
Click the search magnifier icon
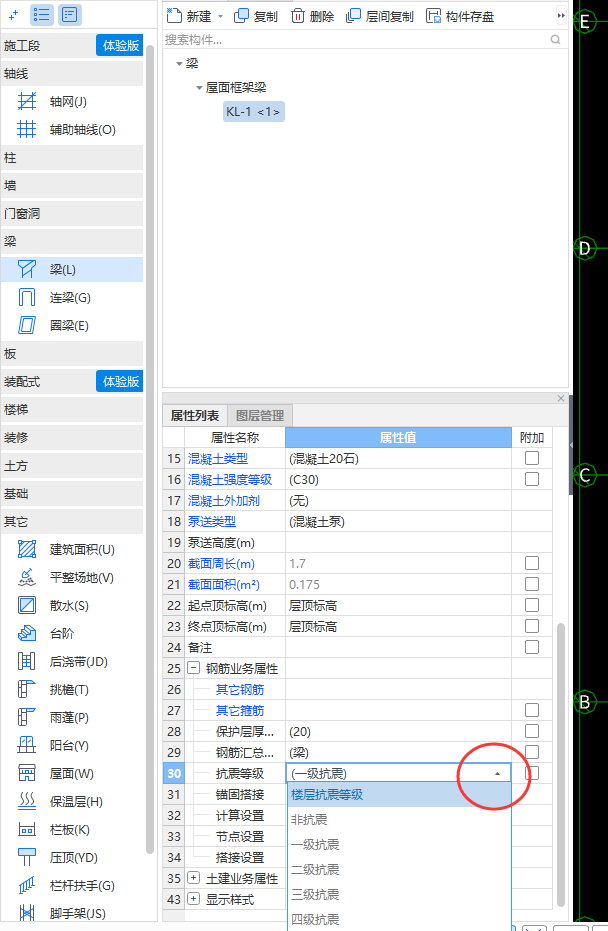tap(555, 40)
